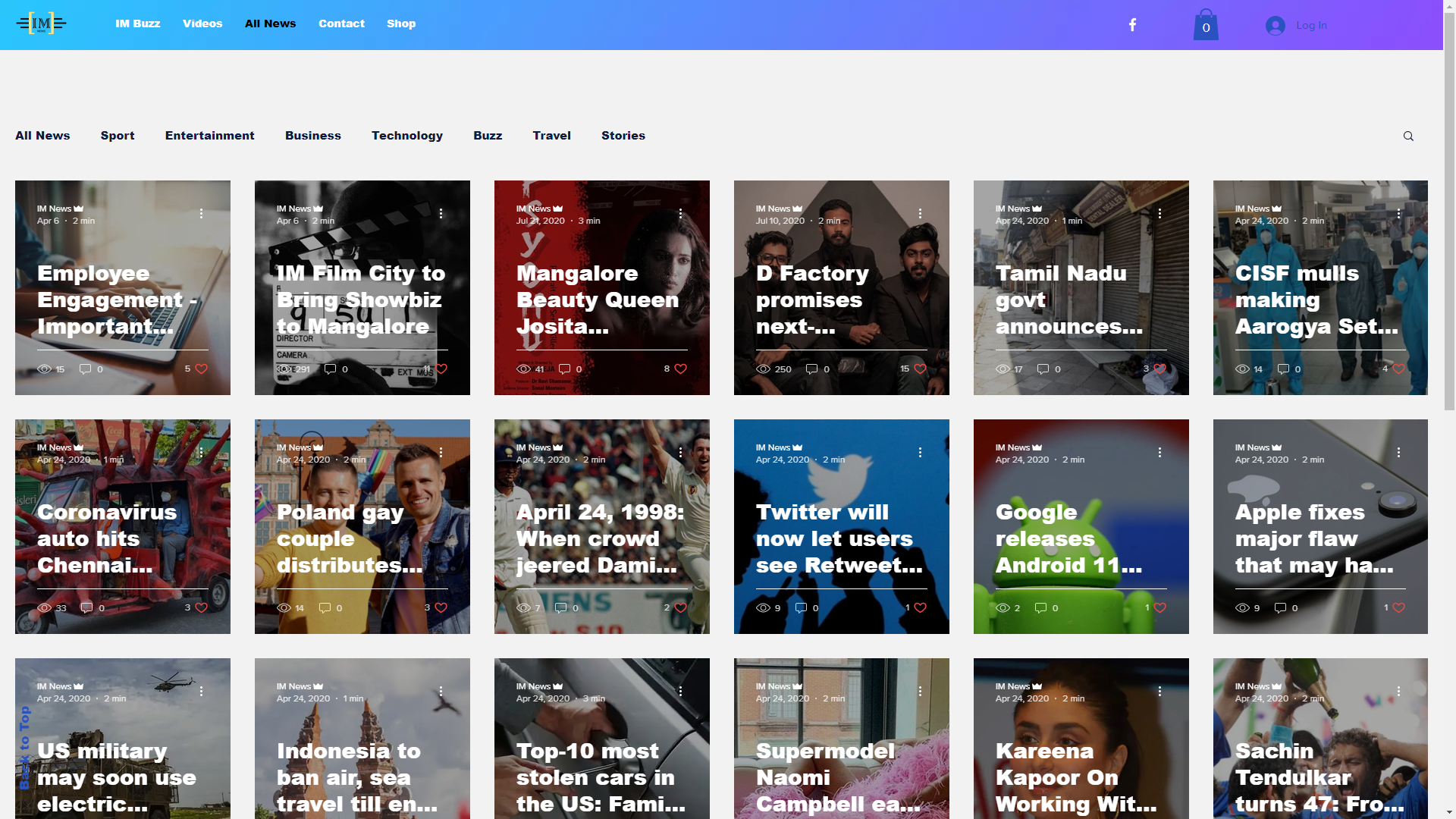Screen dimensions: 1456x819
Task: Click the user avatar icon beside Log In
Action: coord(1276,25)
